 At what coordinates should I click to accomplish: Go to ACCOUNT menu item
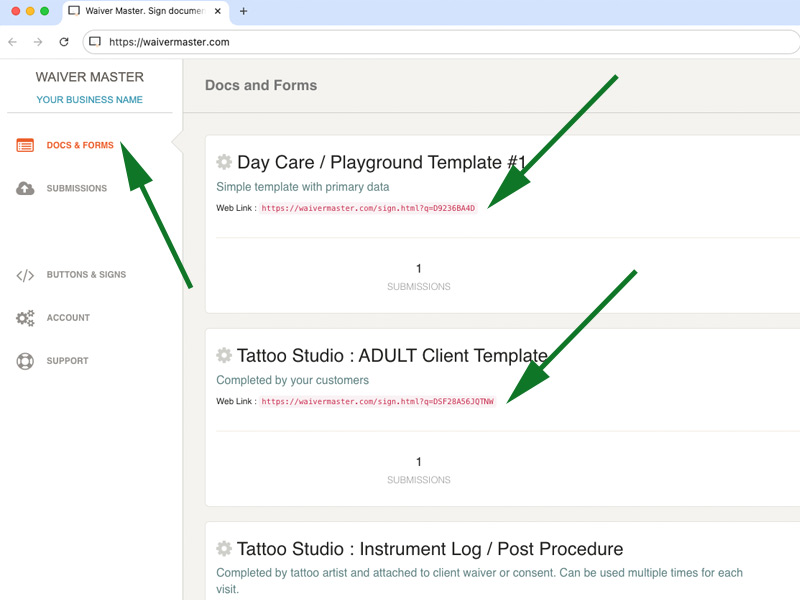pyautogui.click(x=68, y=317)
